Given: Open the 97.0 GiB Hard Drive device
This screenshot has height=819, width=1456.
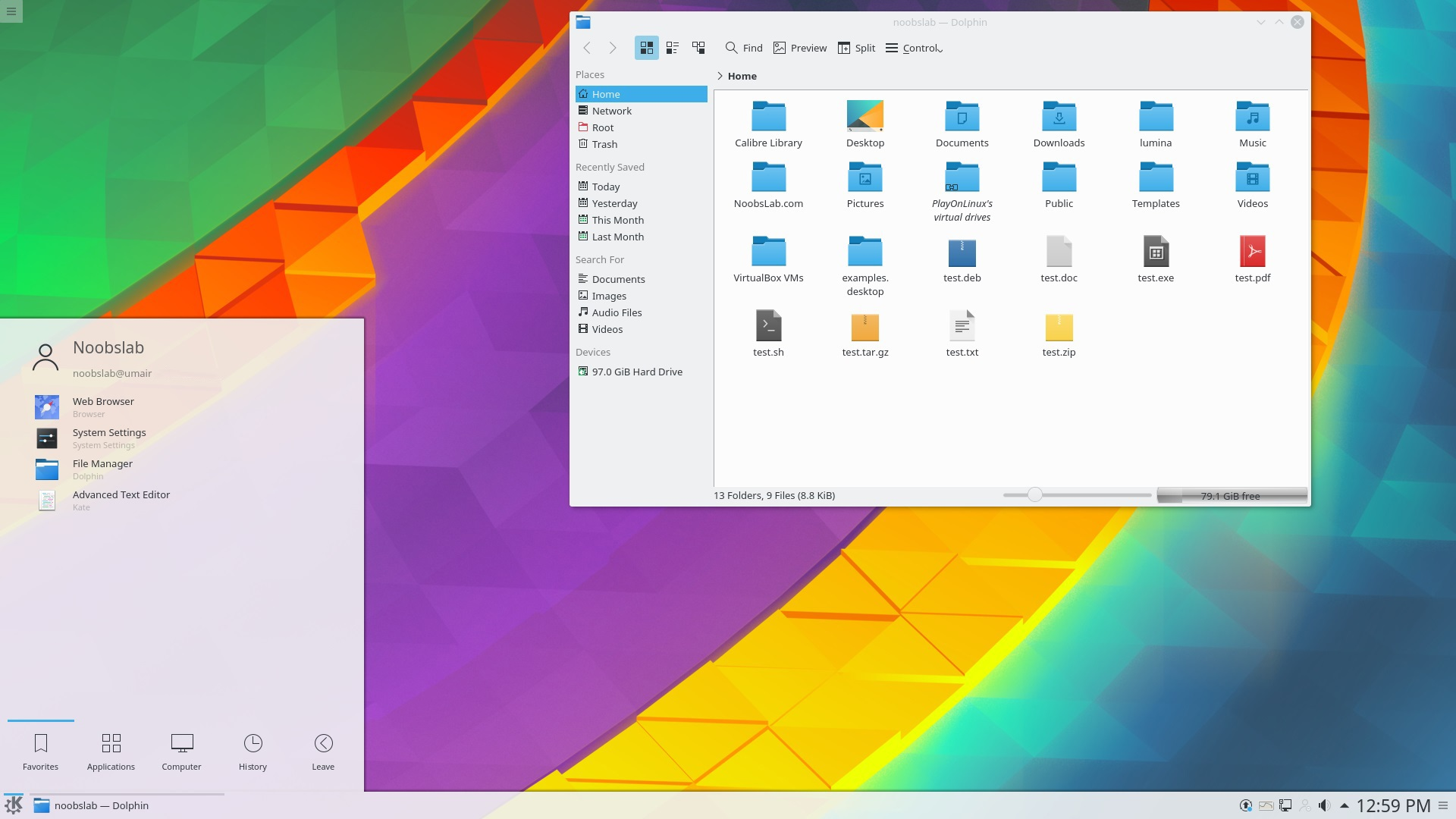Looking at the screenshot, I should pyautogui.click(x=636, y=372).
